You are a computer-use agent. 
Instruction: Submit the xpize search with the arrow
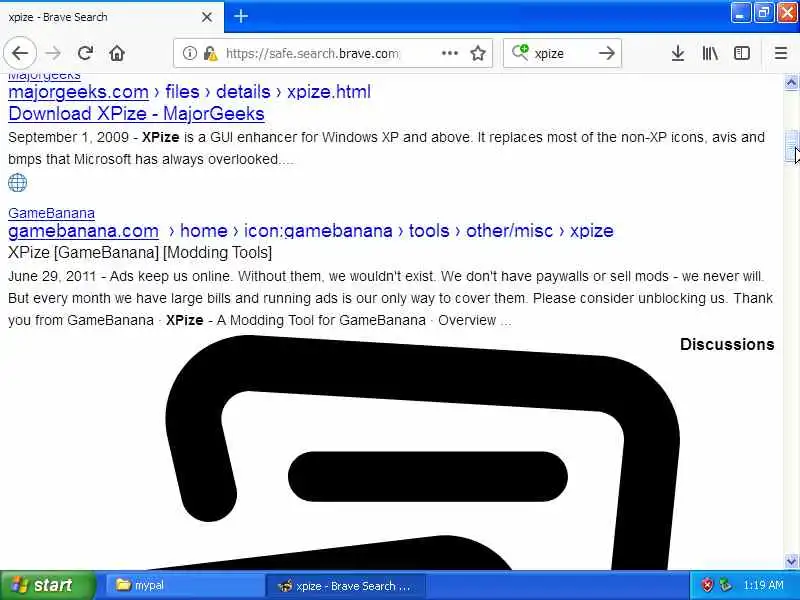[607, 53]
